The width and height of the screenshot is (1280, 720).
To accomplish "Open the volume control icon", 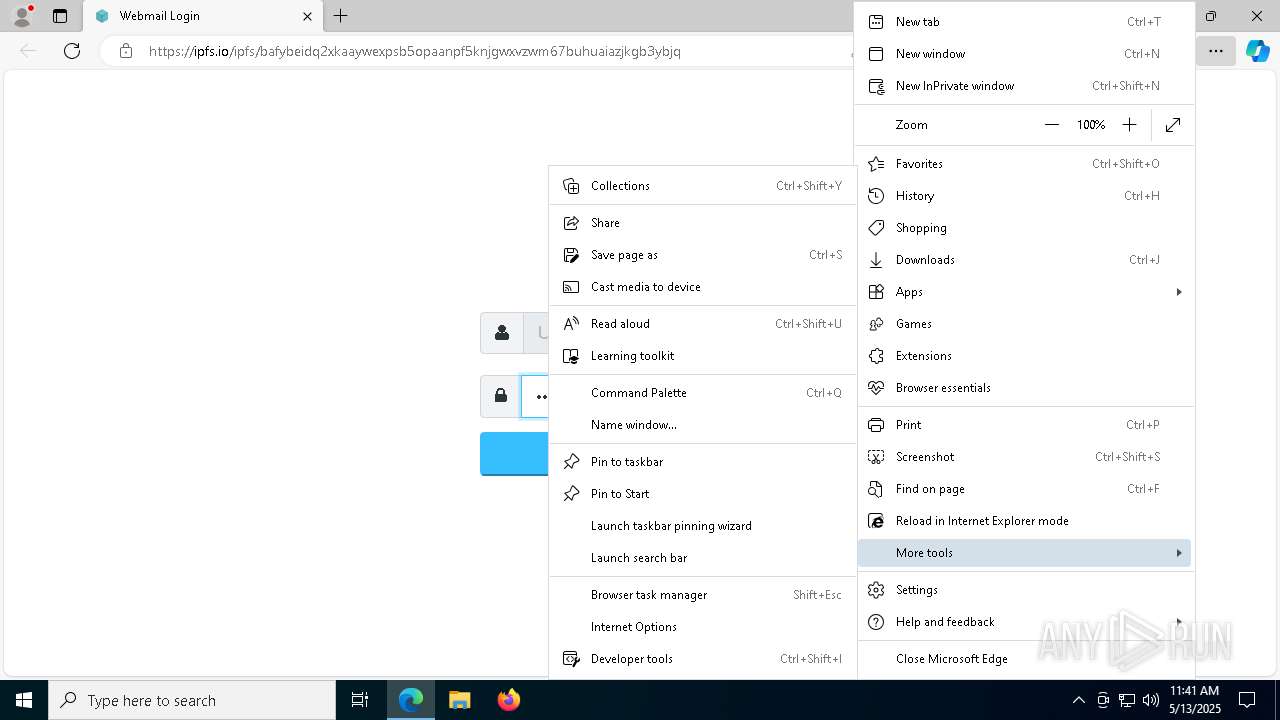I will click(x=1150, y=700).
